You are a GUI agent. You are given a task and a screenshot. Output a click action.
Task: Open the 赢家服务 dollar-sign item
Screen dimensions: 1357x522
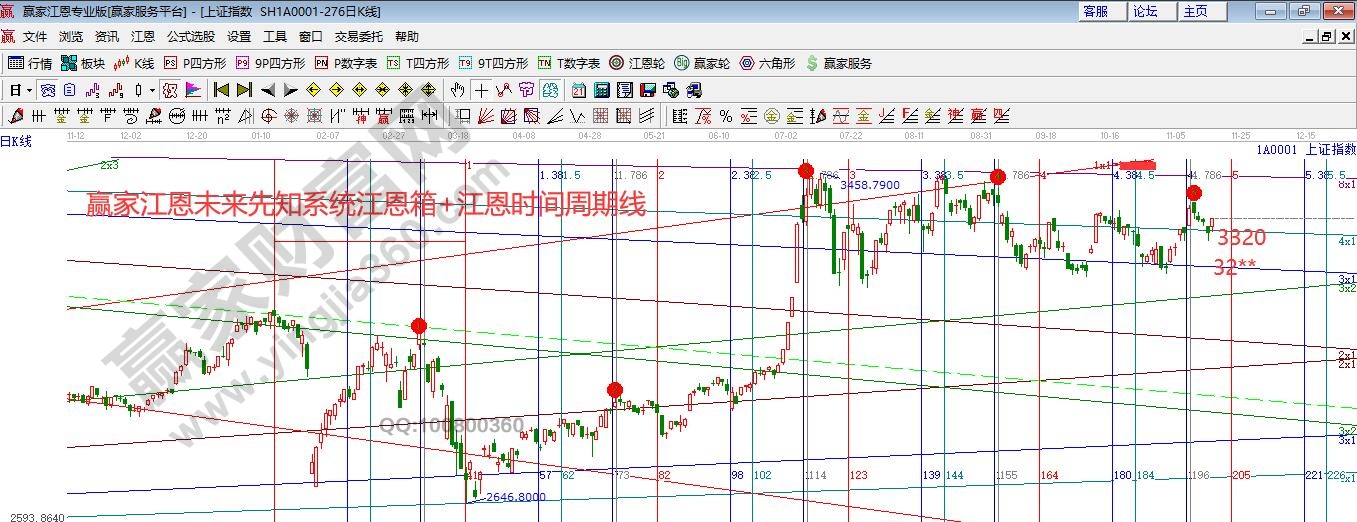(838, 63)
